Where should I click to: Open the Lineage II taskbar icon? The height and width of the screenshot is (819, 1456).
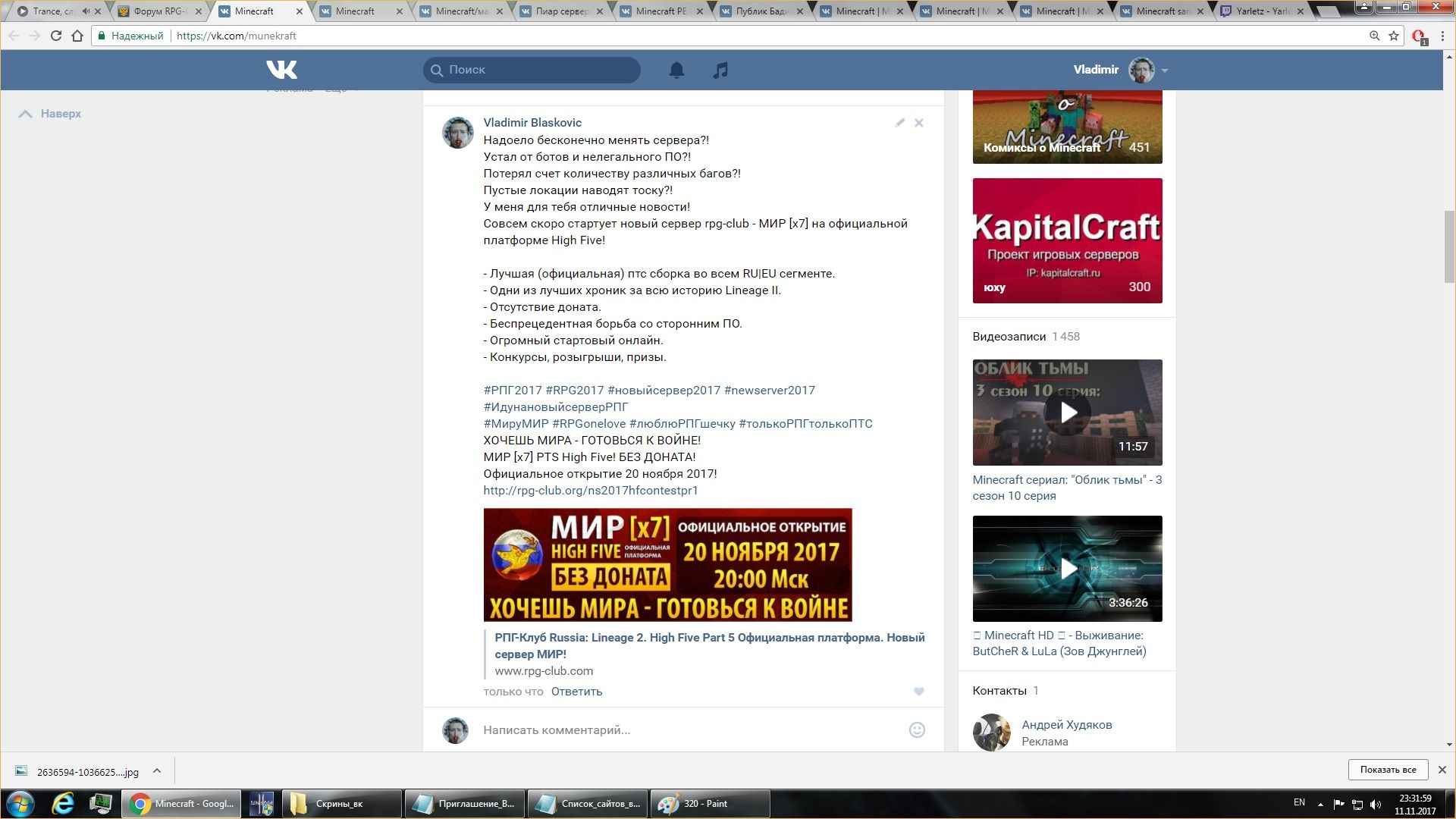point(262,804)
